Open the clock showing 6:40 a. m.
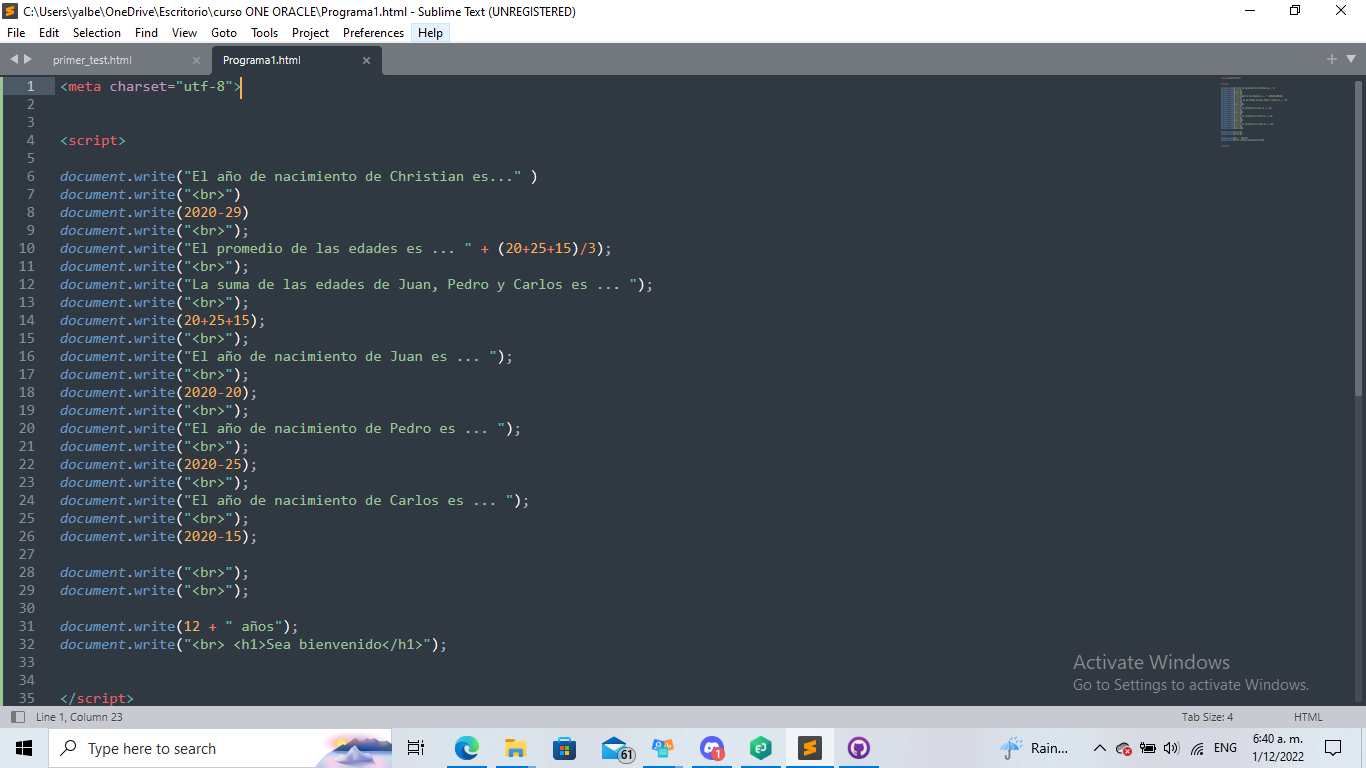1366x768 pixels. (1278, 748)
